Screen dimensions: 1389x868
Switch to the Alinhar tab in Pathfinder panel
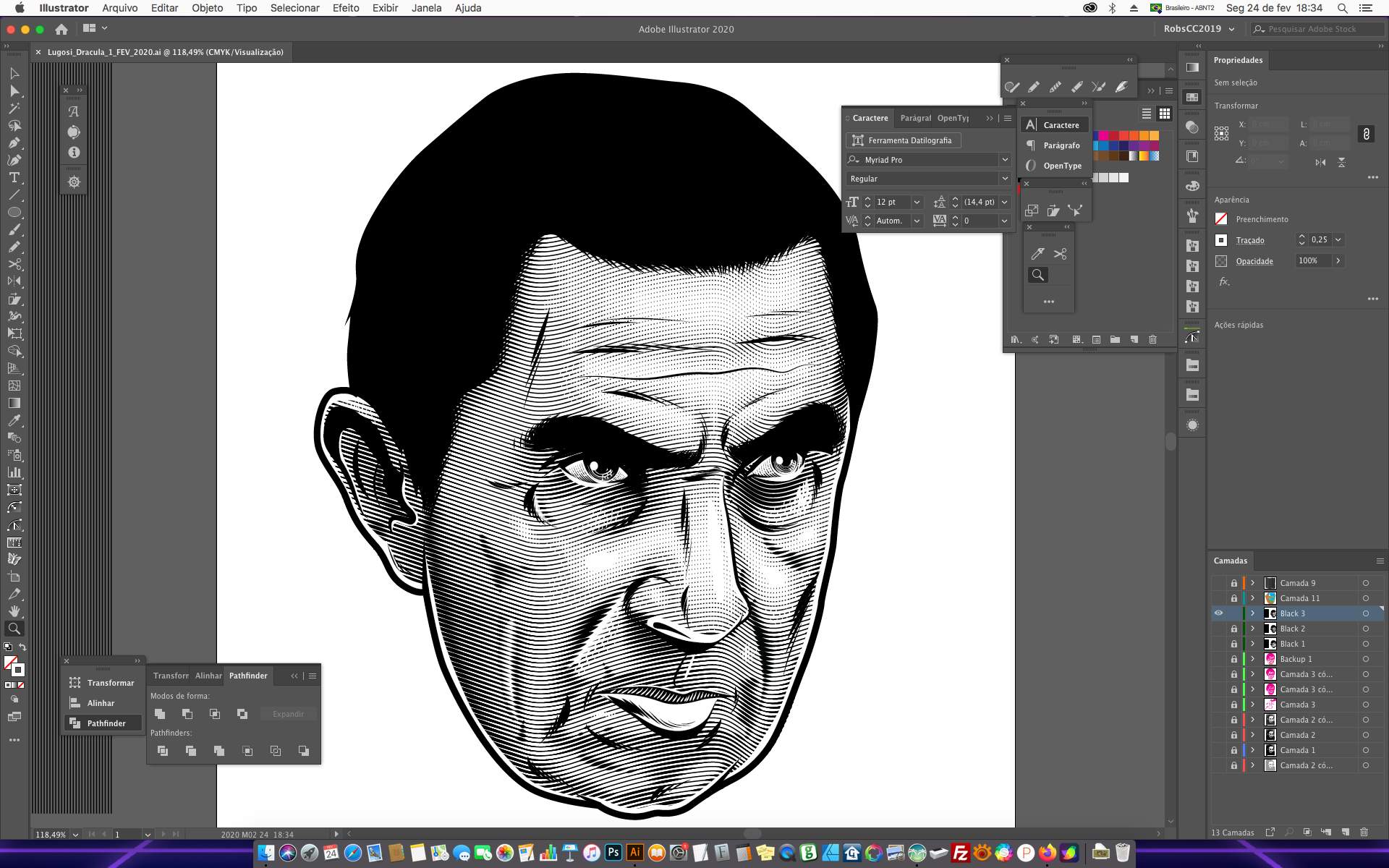tap(208, 676)
